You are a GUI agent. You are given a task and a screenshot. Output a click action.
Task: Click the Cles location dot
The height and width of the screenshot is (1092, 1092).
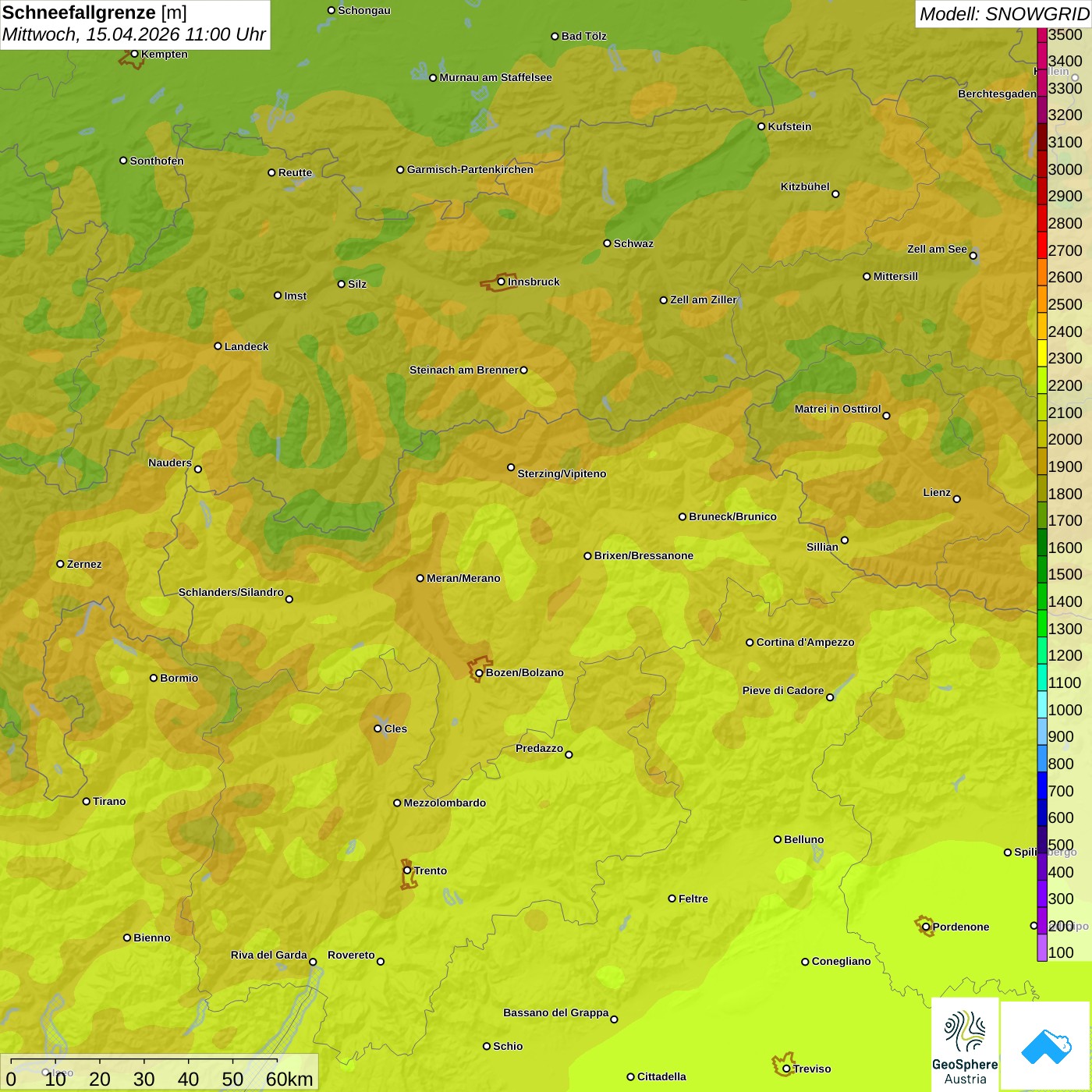coord(378,729)
